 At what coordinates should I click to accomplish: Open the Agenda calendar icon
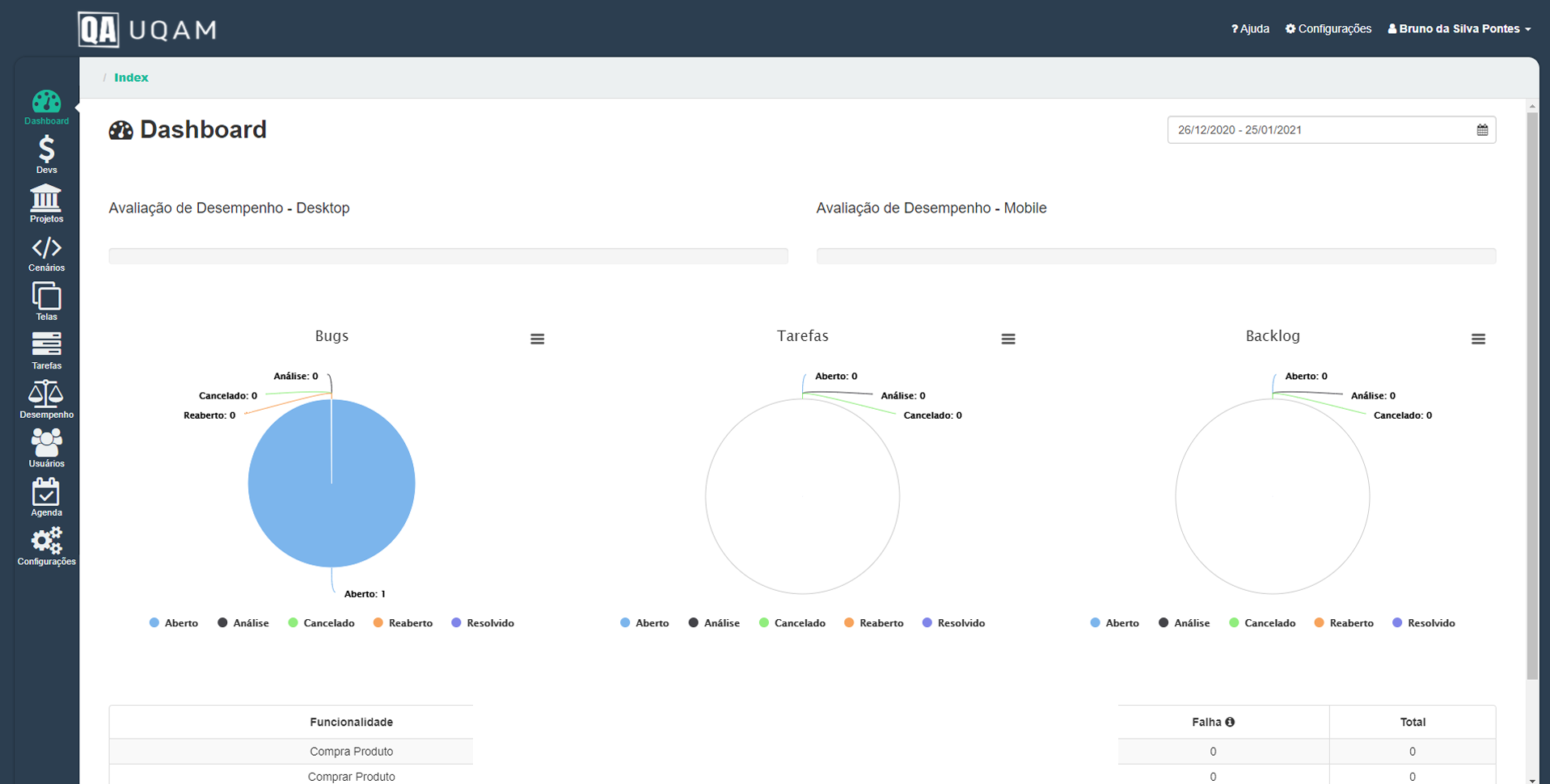point(46,497)
